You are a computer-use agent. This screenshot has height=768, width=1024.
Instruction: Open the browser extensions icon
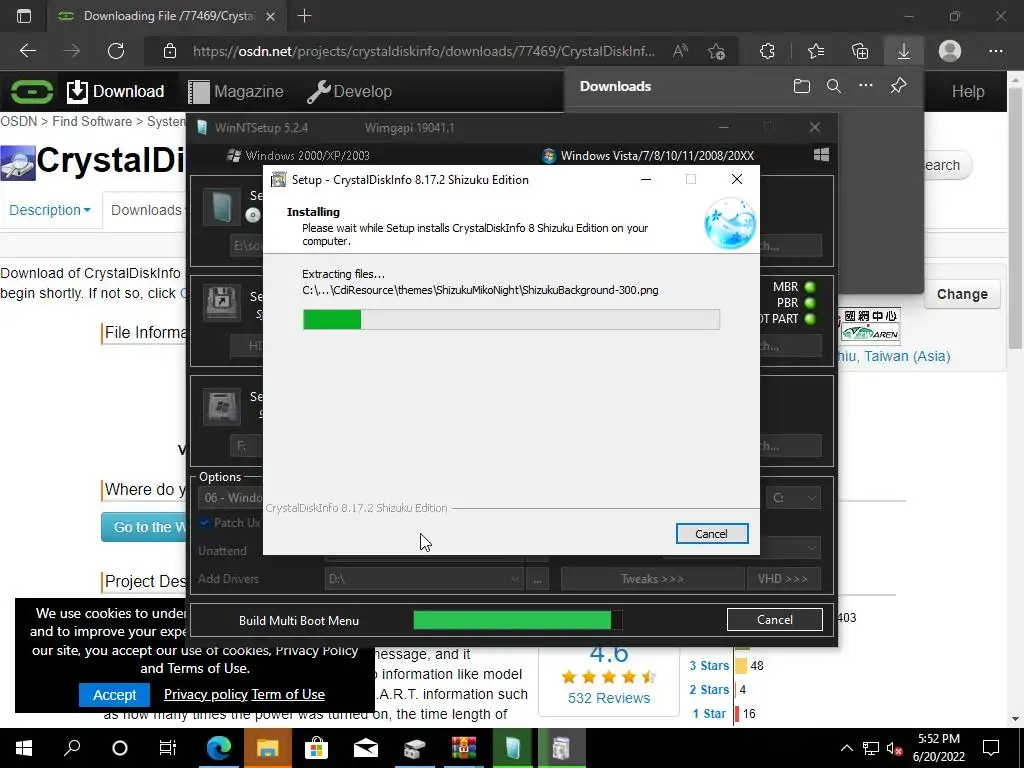767,51
